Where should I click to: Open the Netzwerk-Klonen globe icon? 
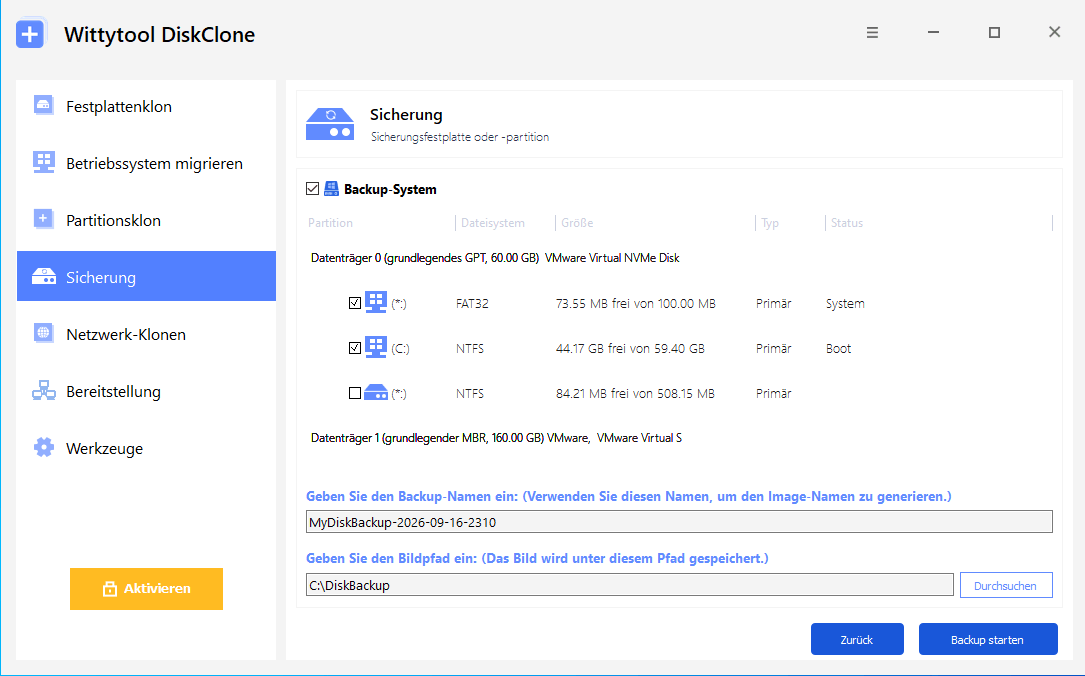pyautogui.click(x=44, y=334)
